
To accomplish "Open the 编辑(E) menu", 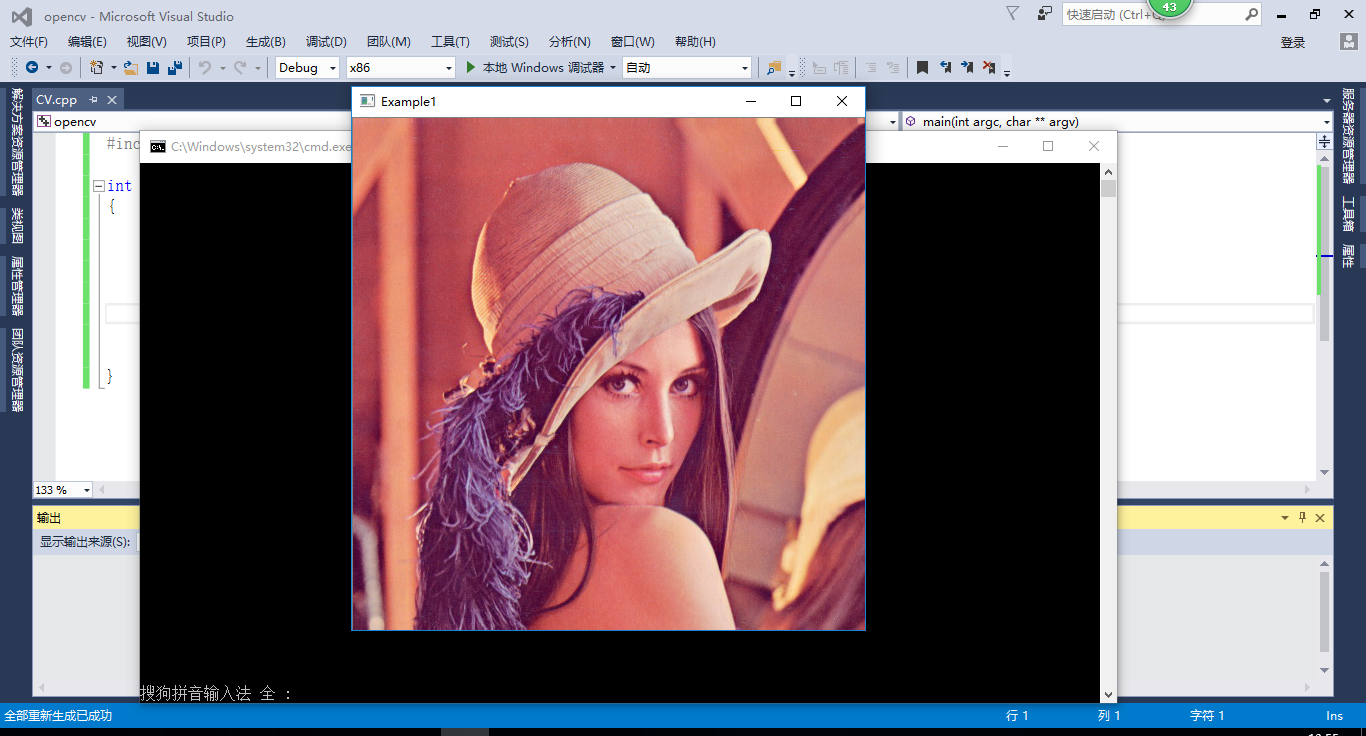I will 87,41.
